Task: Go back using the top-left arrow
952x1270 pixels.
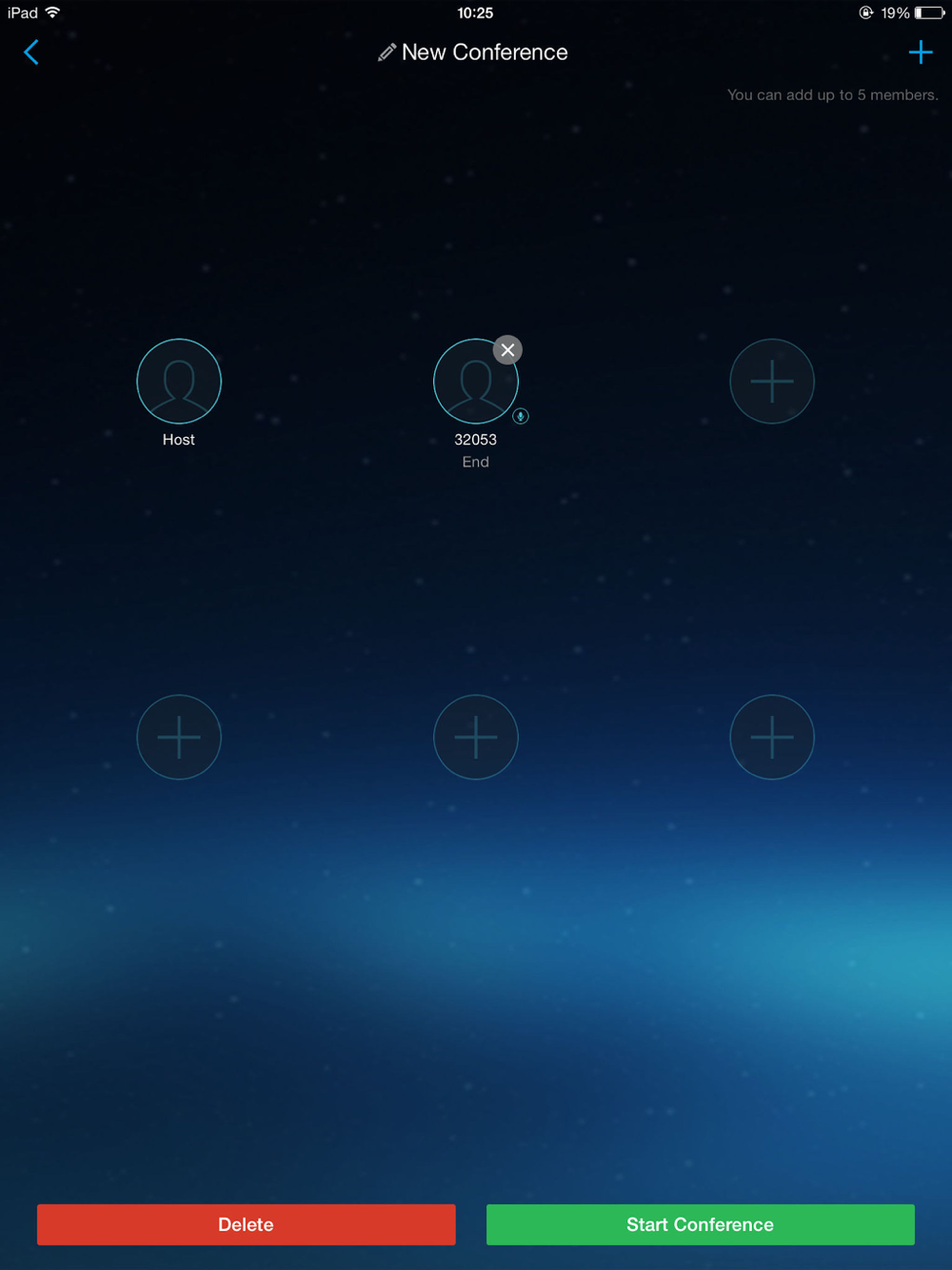Action: [31, 52]
